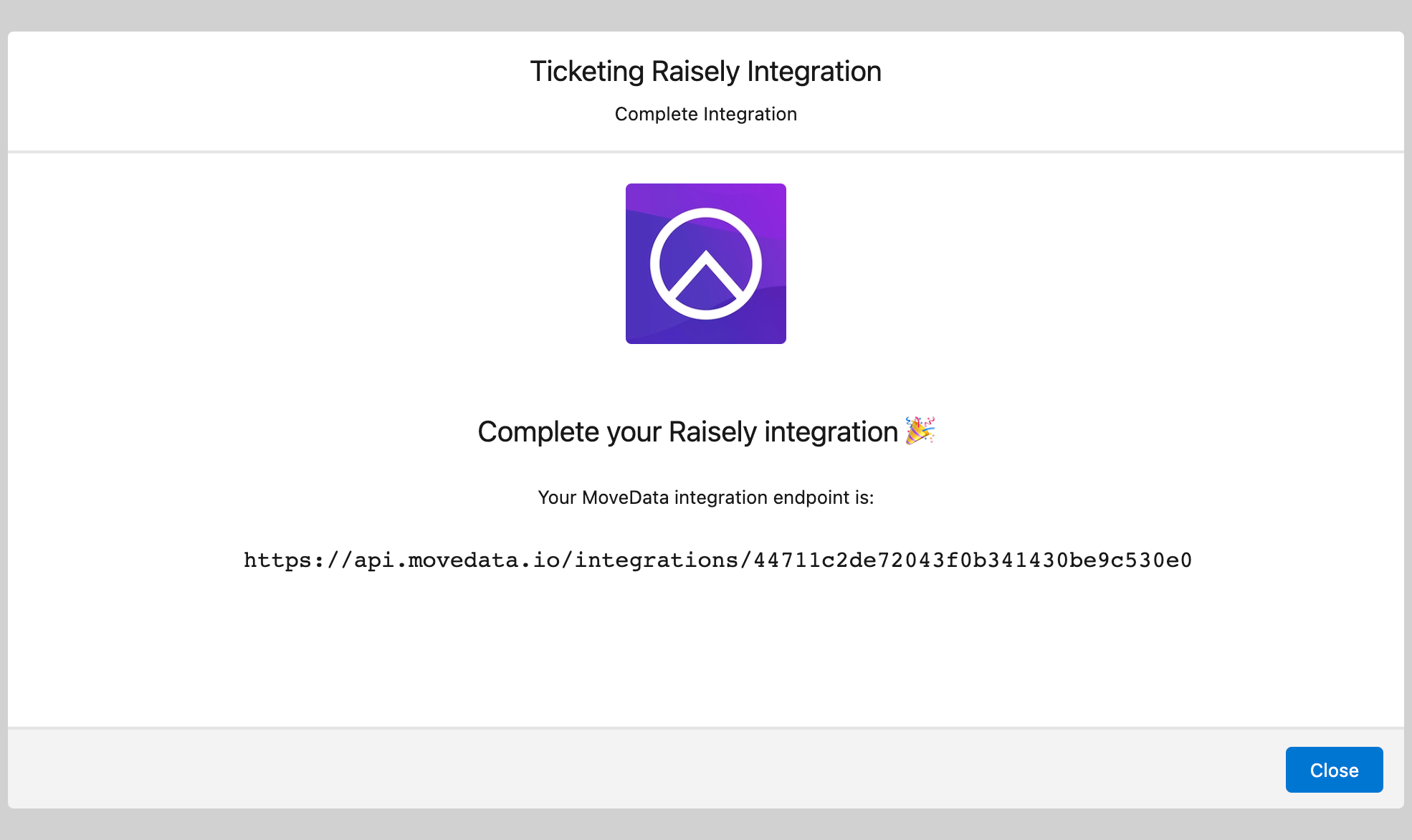
Task: Click the Close button
Action: pyautogui.click(x=1334, y=770)
